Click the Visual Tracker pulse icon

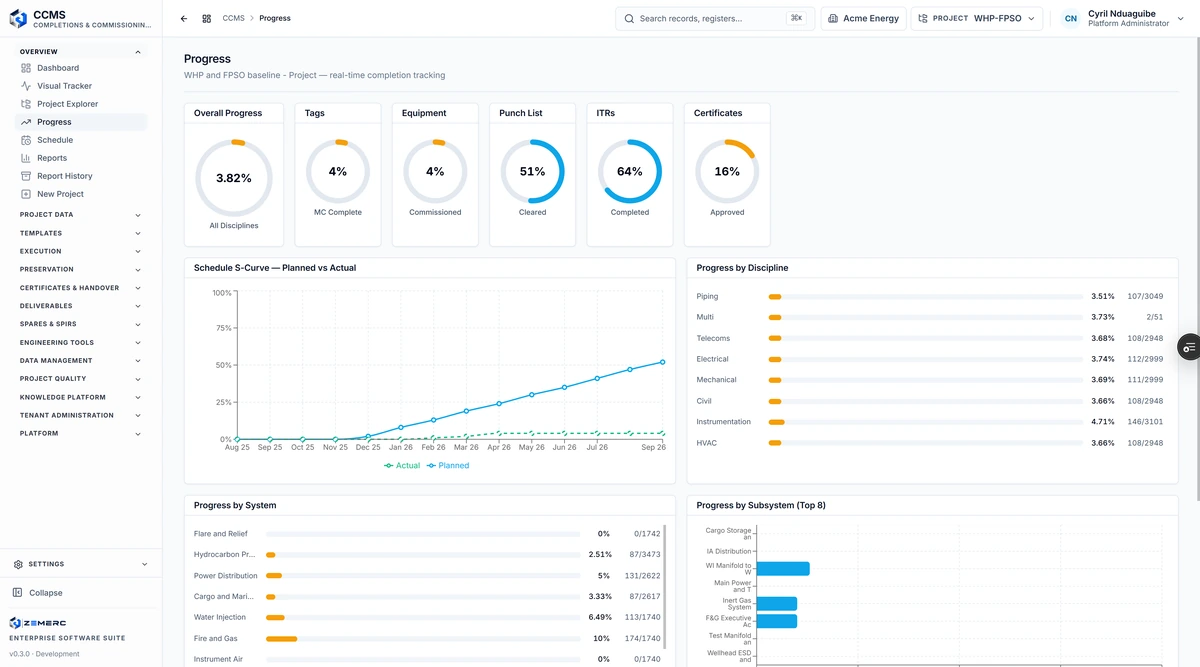coord(26,86)
